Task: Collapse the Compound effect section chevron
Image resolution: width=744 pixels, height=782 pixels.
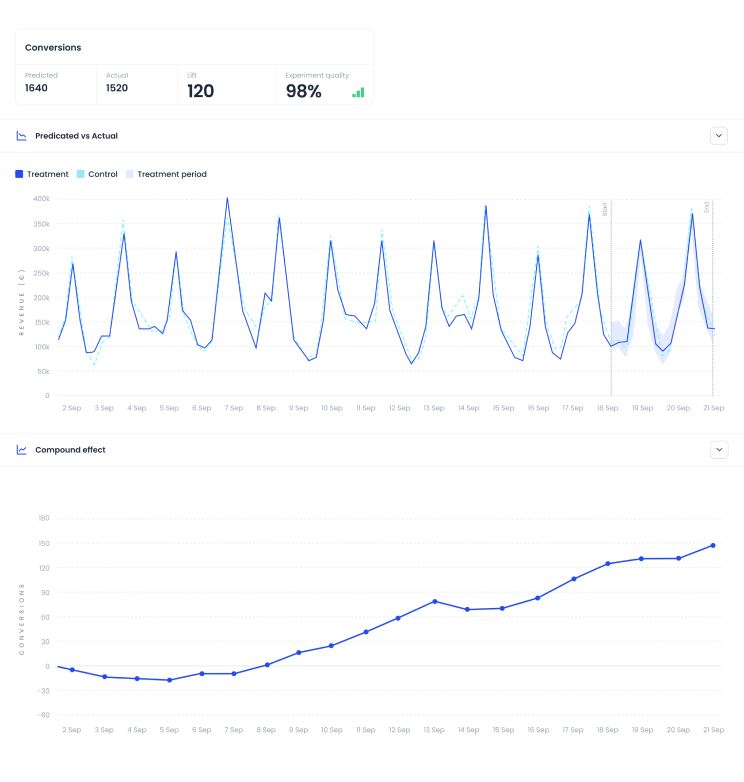Action: (719, 450)
